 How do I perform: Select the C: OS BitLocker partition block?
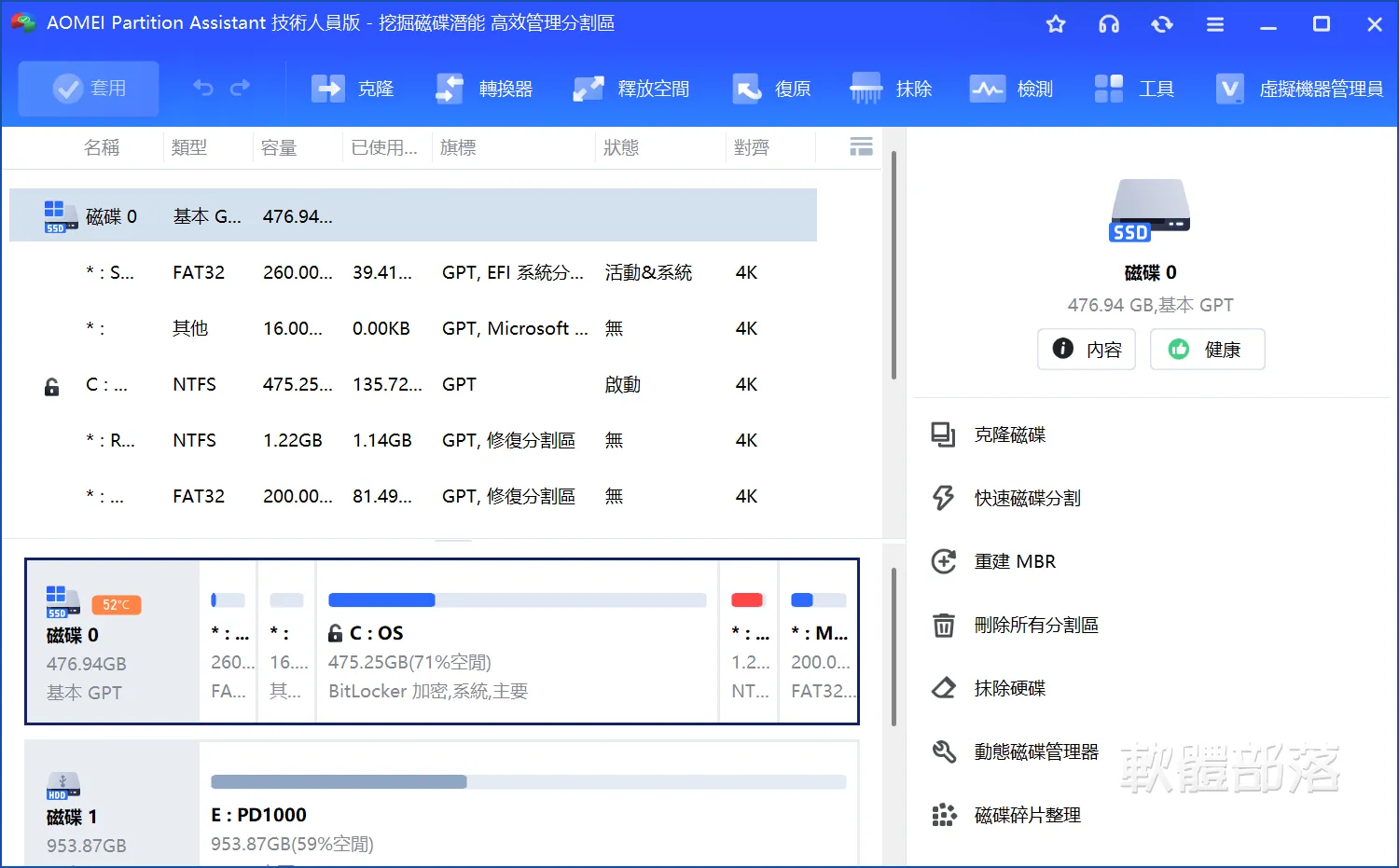pos(518,641)
